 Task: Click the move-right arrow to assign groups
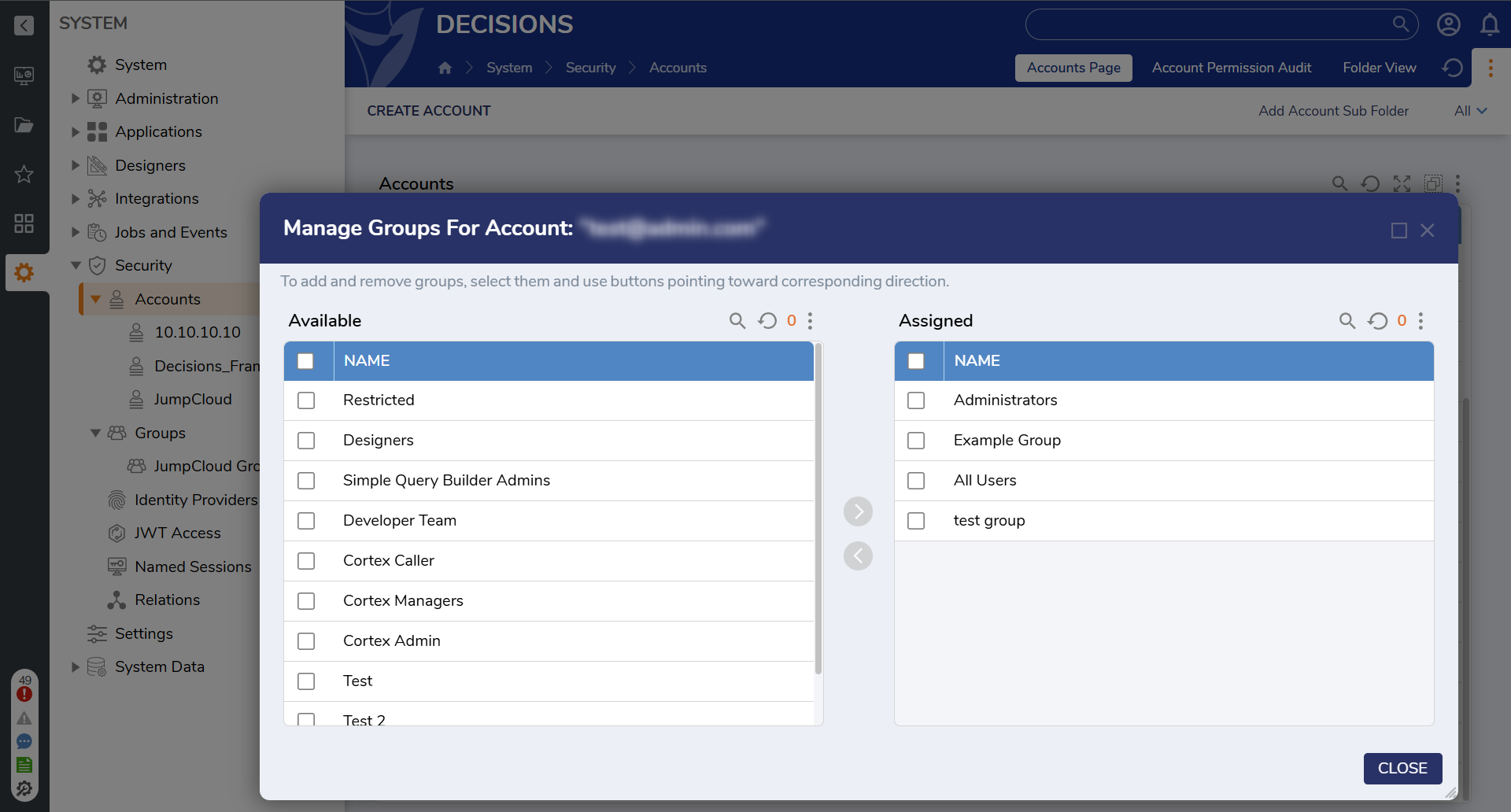coord(858,511)
